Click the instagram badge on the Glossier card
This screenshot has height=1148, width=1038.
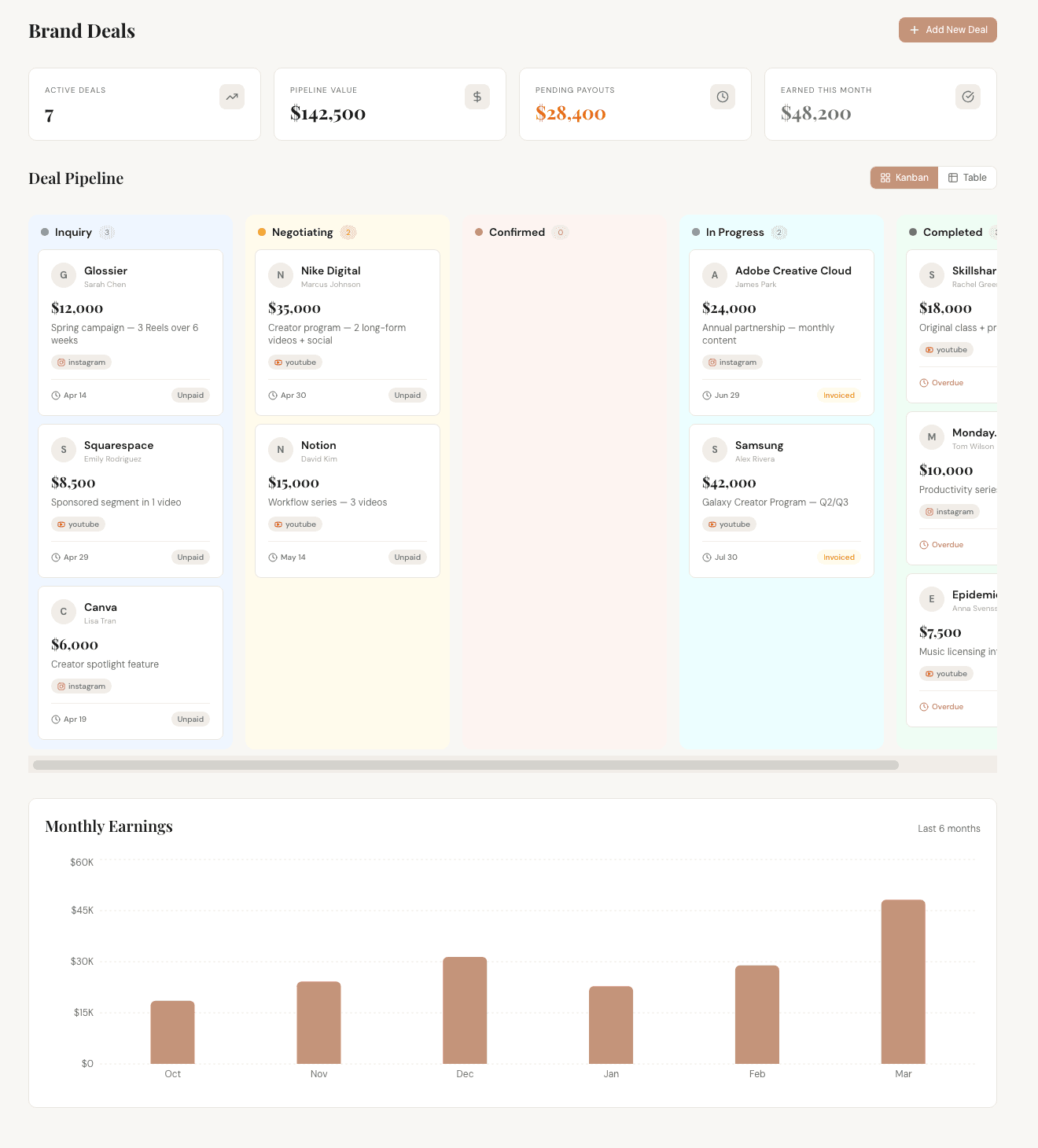click(81, 362)
